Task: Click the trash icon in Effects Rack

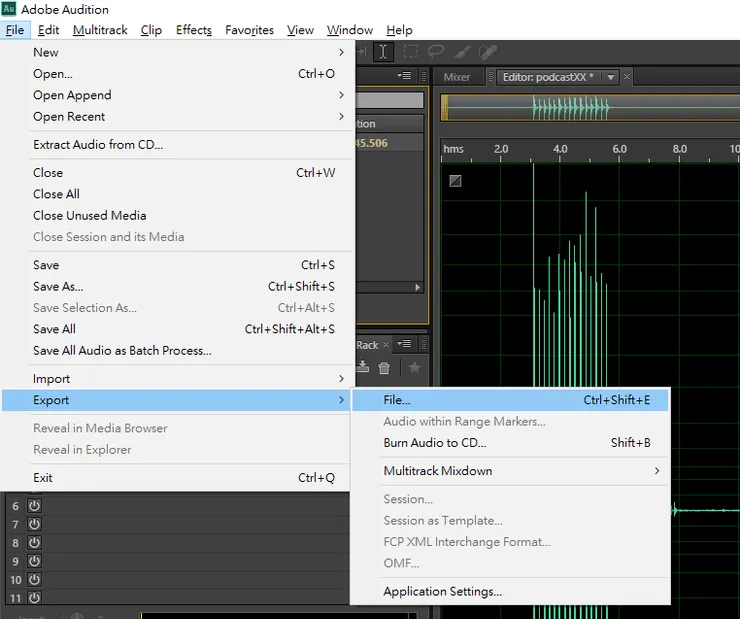Action: pos(384,368)
